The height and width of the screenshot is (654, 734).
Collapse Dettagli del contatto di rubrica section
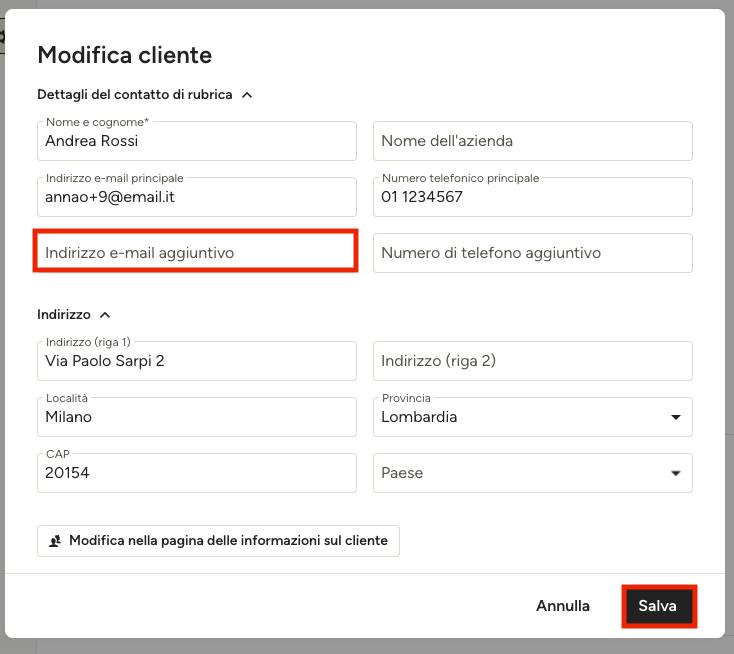coord(247,95)
